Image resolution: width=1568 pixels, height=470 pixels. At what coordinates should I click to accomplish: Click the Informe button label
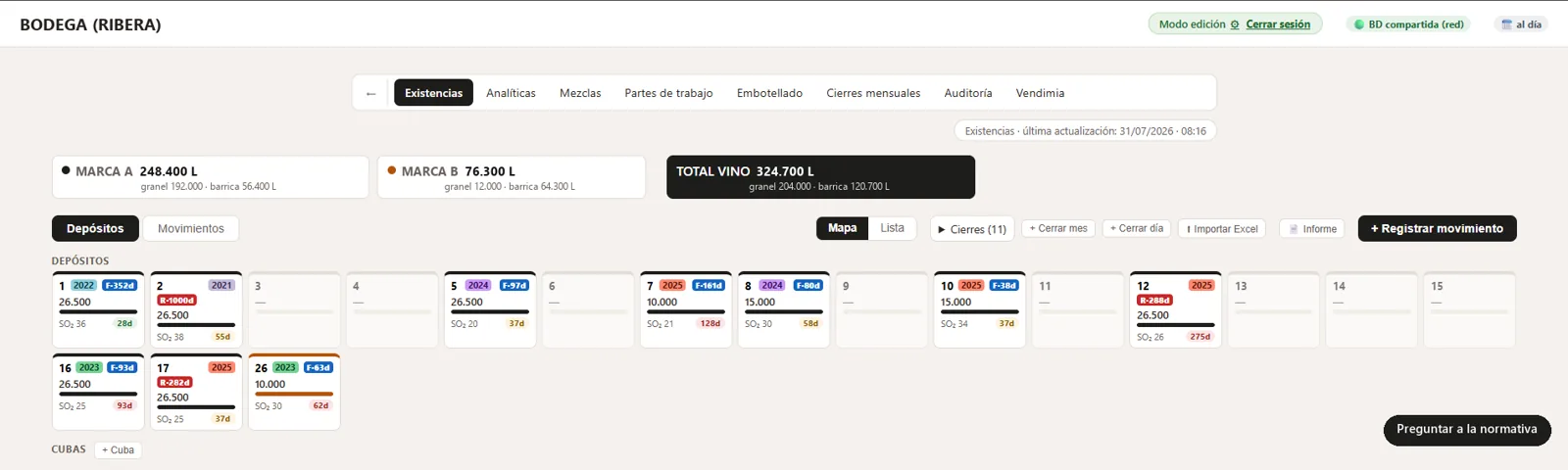(x=1320, y=229)
